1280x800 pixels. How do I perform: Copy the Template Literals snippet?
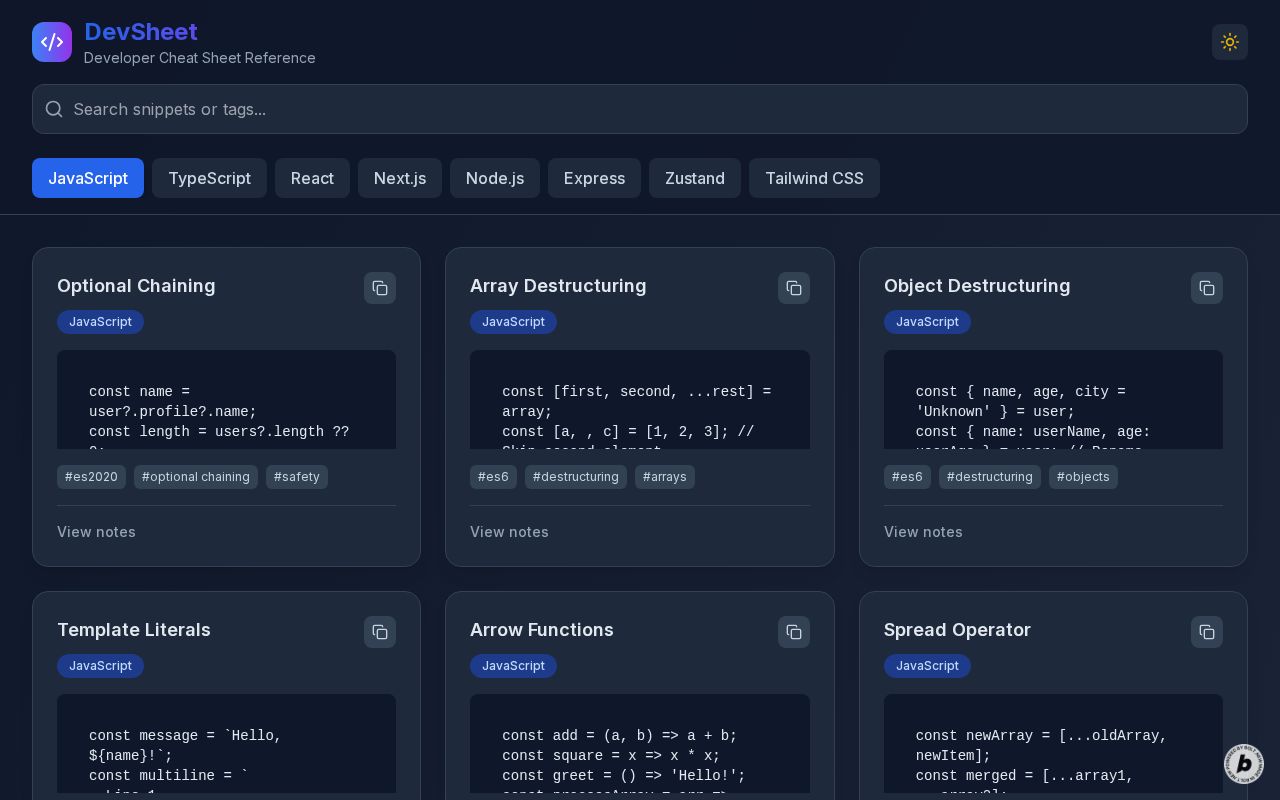380,632
